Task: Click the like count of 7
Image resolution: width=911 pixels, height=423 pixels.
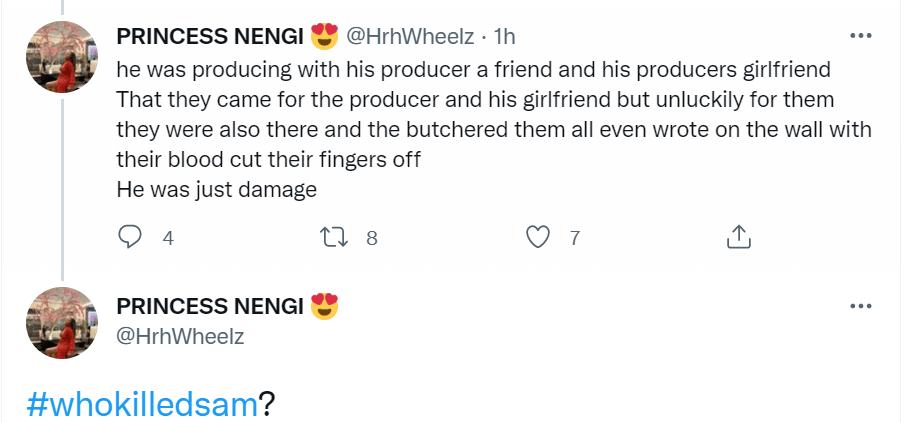Action: click(x=574, y=238)
